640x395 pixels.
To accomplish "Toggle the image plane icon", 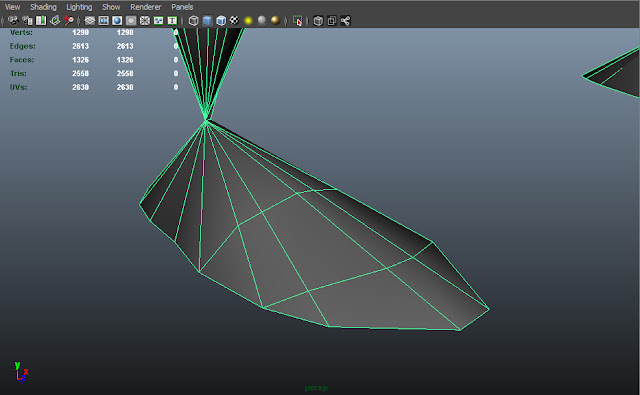I will click(x=55, y=20).
